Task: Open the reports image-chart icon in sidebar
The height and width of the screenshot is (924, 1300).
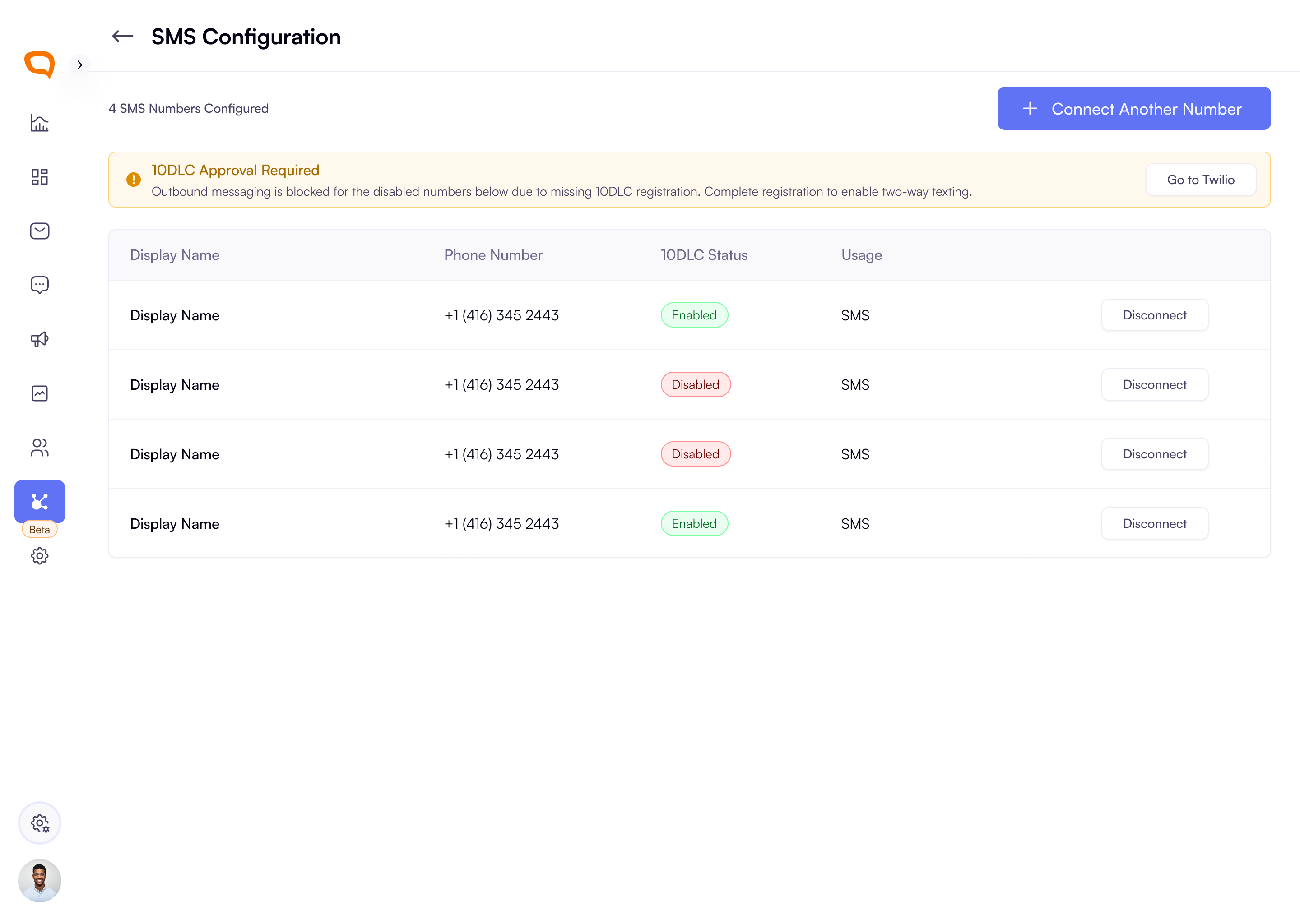Action: [39, 393]
